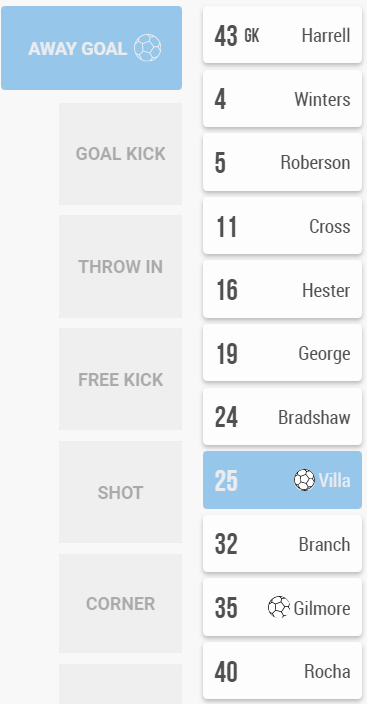
Task: Click the ball icon next to Villa
Action: coord(305,480)
